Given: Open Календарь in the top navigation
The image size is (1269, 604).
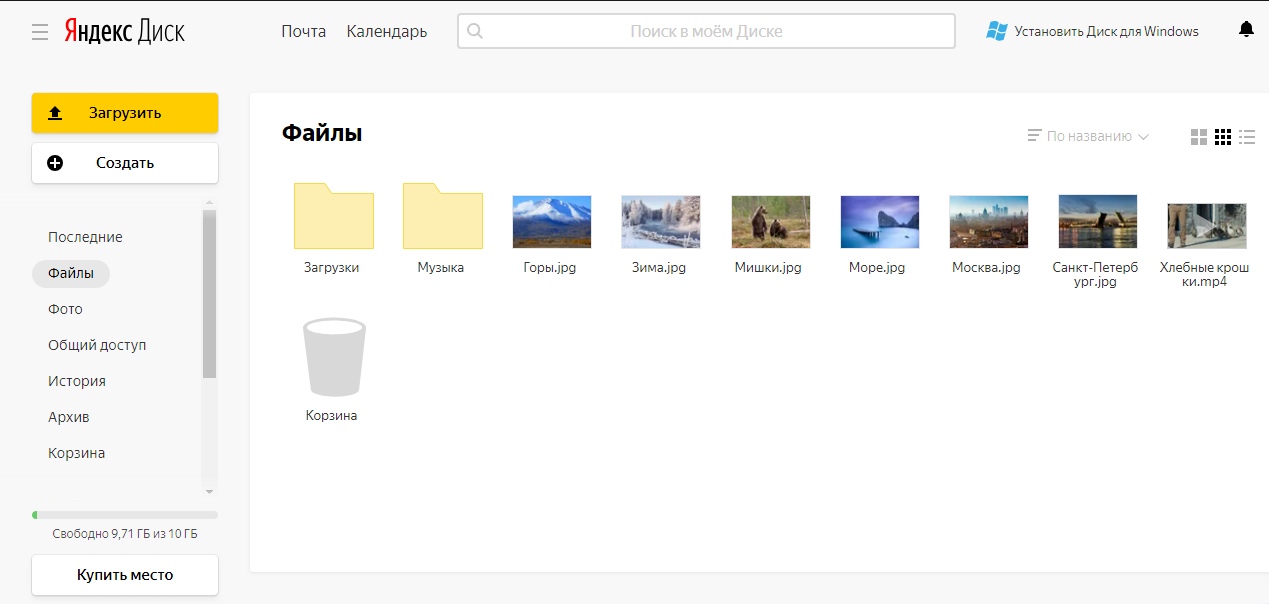Looking at the screenshot, I should [x=387, y=31].
